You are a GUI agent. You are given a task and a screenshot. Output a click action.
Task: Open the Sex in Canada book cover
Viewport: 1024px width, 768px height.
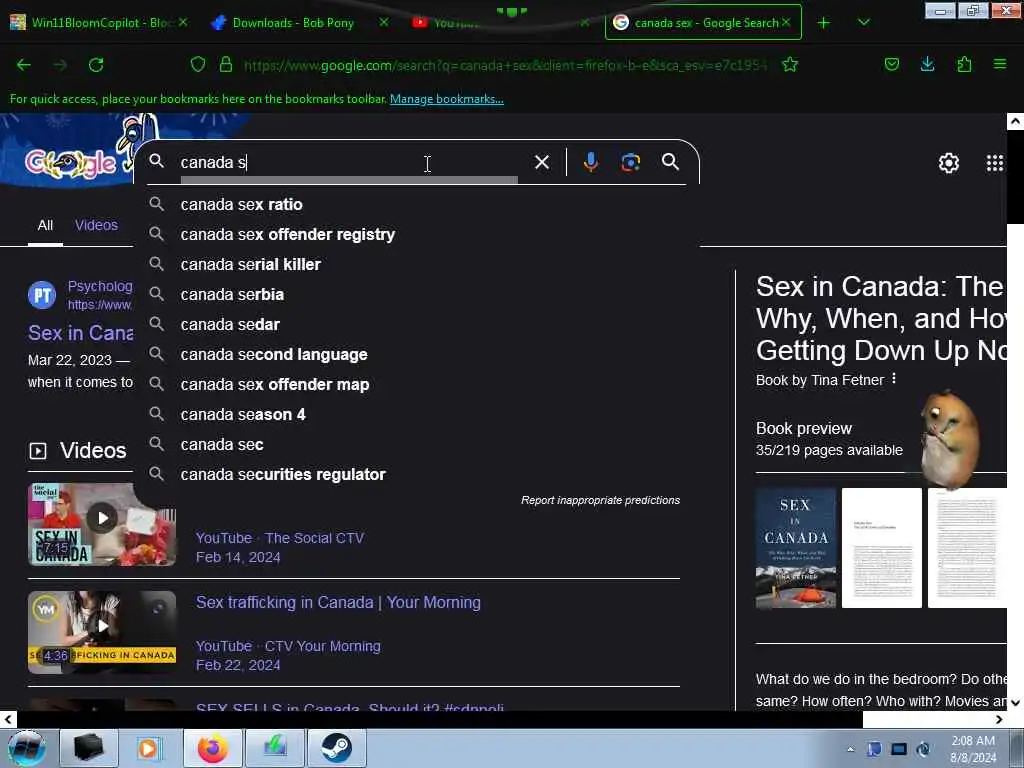(795, 548)
